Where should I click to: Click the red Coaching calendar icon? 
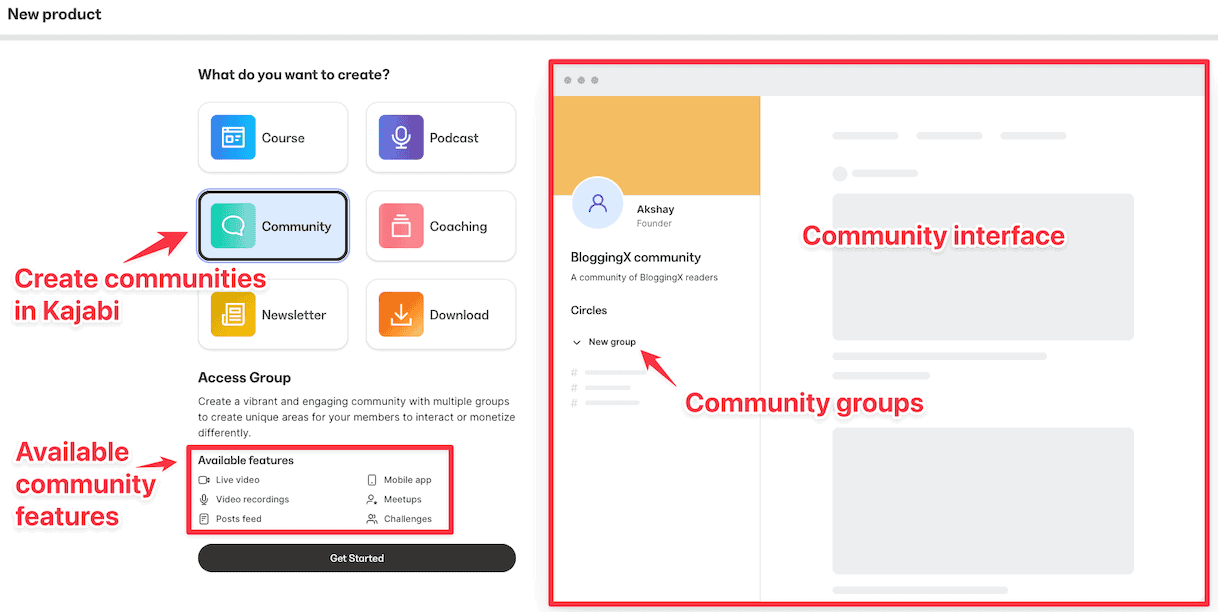click(x=399, y=226)
